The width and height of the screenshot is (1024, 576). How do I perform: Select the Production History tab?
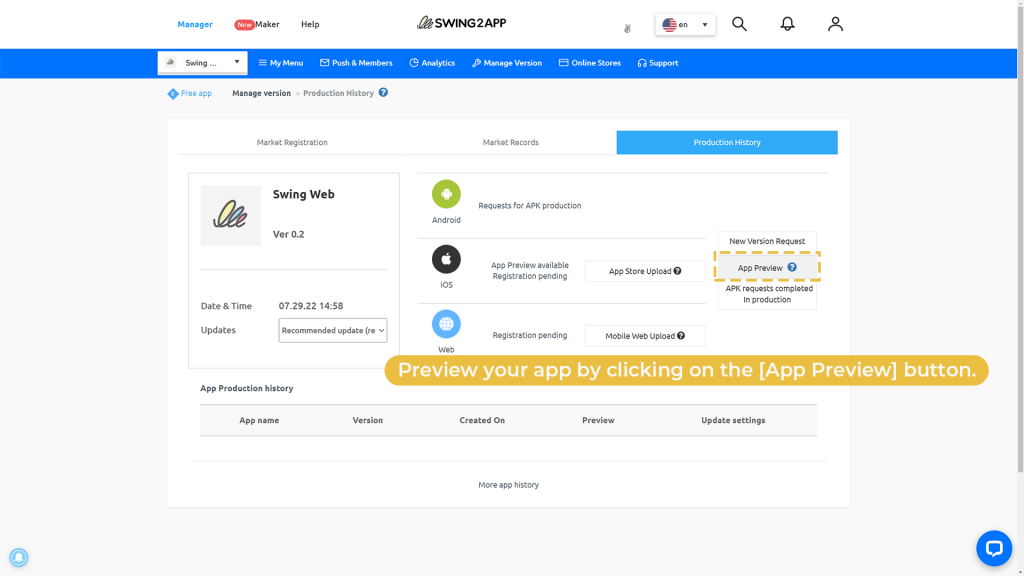tap(727, 142)
